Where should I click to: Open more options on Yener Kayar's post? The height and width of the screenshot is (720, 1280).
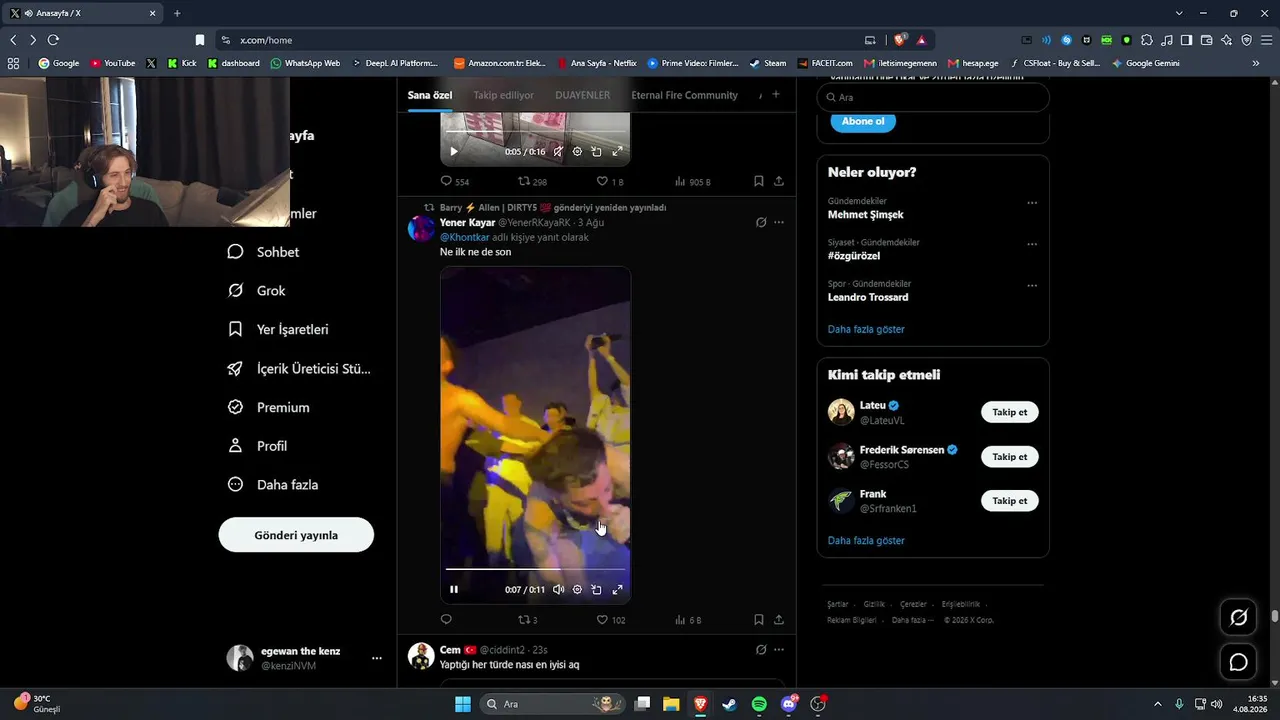click(779, 222)
